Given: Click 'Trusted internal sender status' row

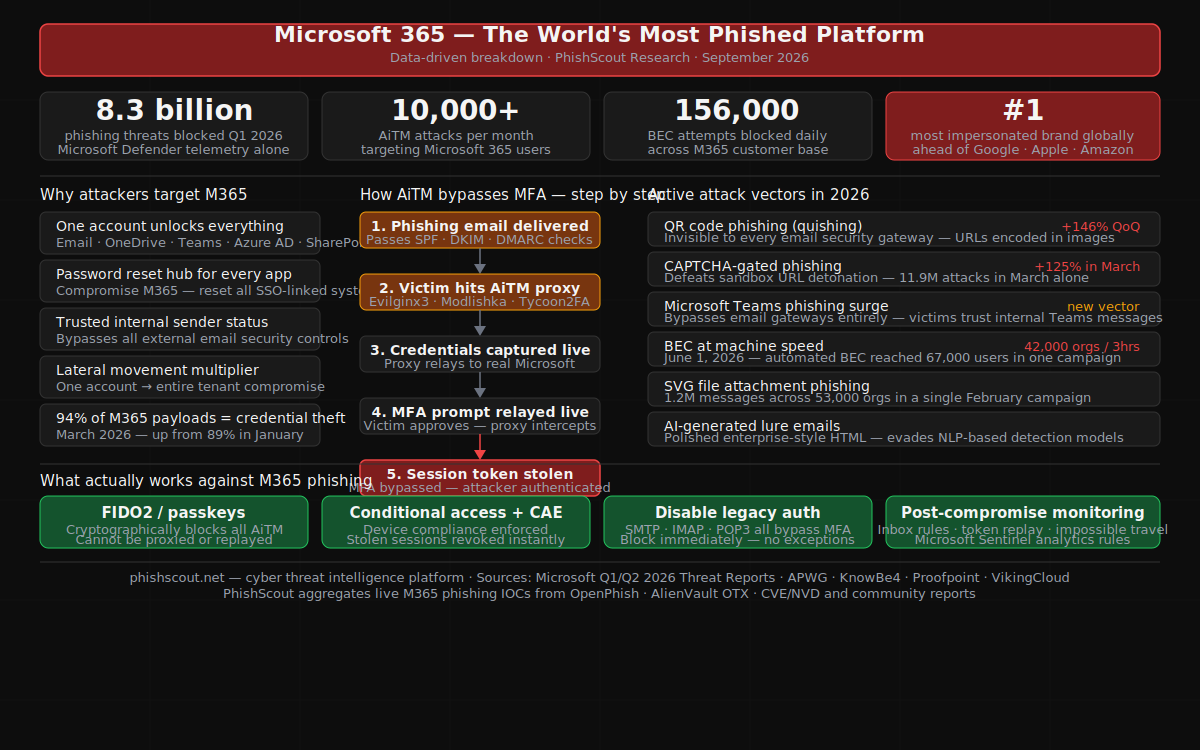Looking at the screenshot, I should click(180, 329).
